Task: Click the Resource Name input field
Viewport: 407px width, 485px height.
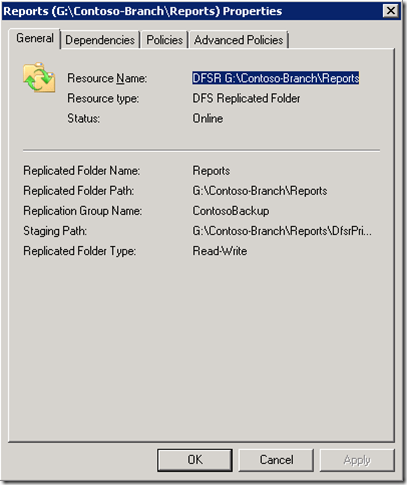Action: pos(276,78)
